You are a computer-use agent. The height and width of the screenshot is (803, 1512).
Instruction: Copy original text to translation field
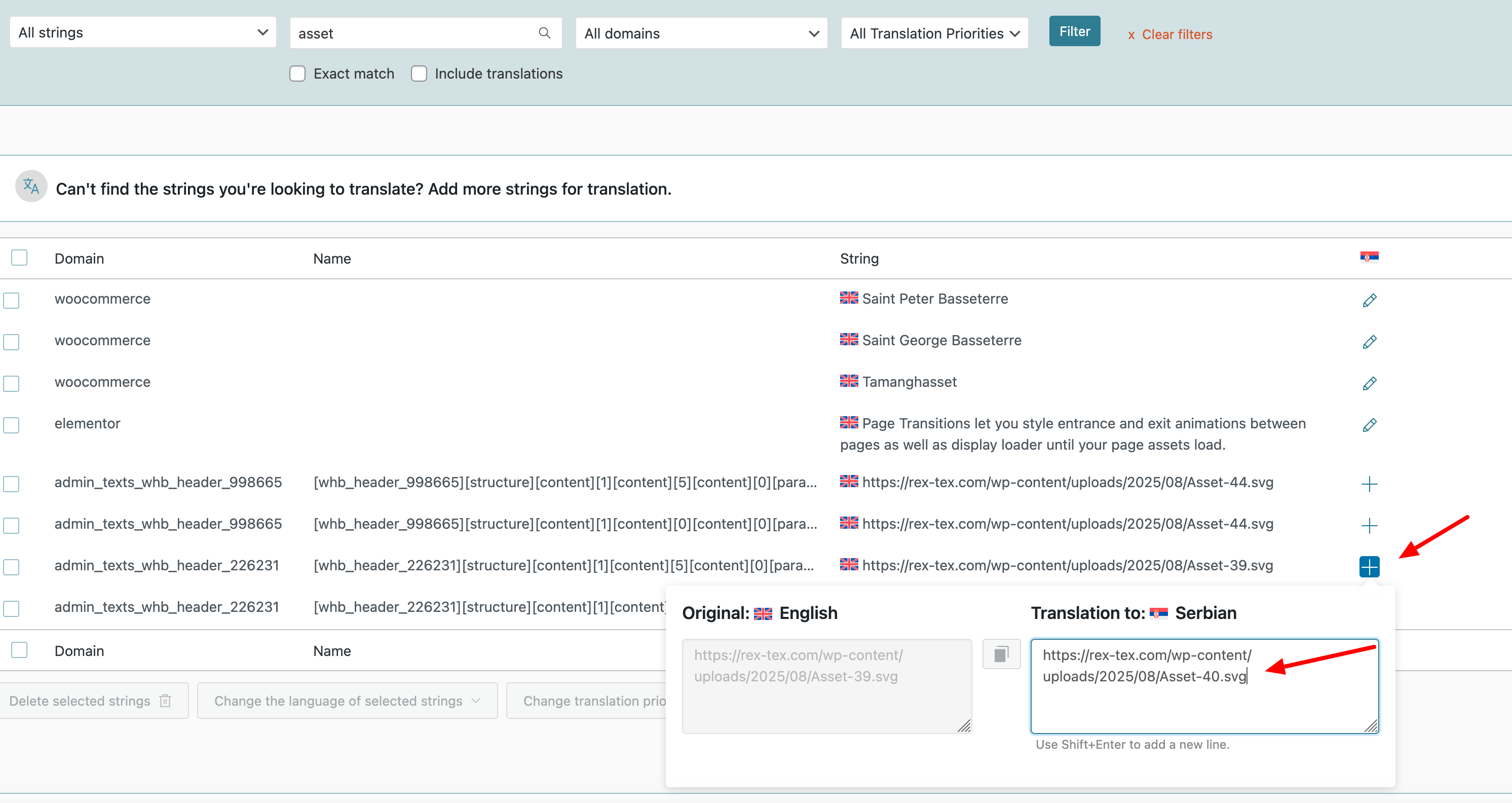[x=1001, y=654]
